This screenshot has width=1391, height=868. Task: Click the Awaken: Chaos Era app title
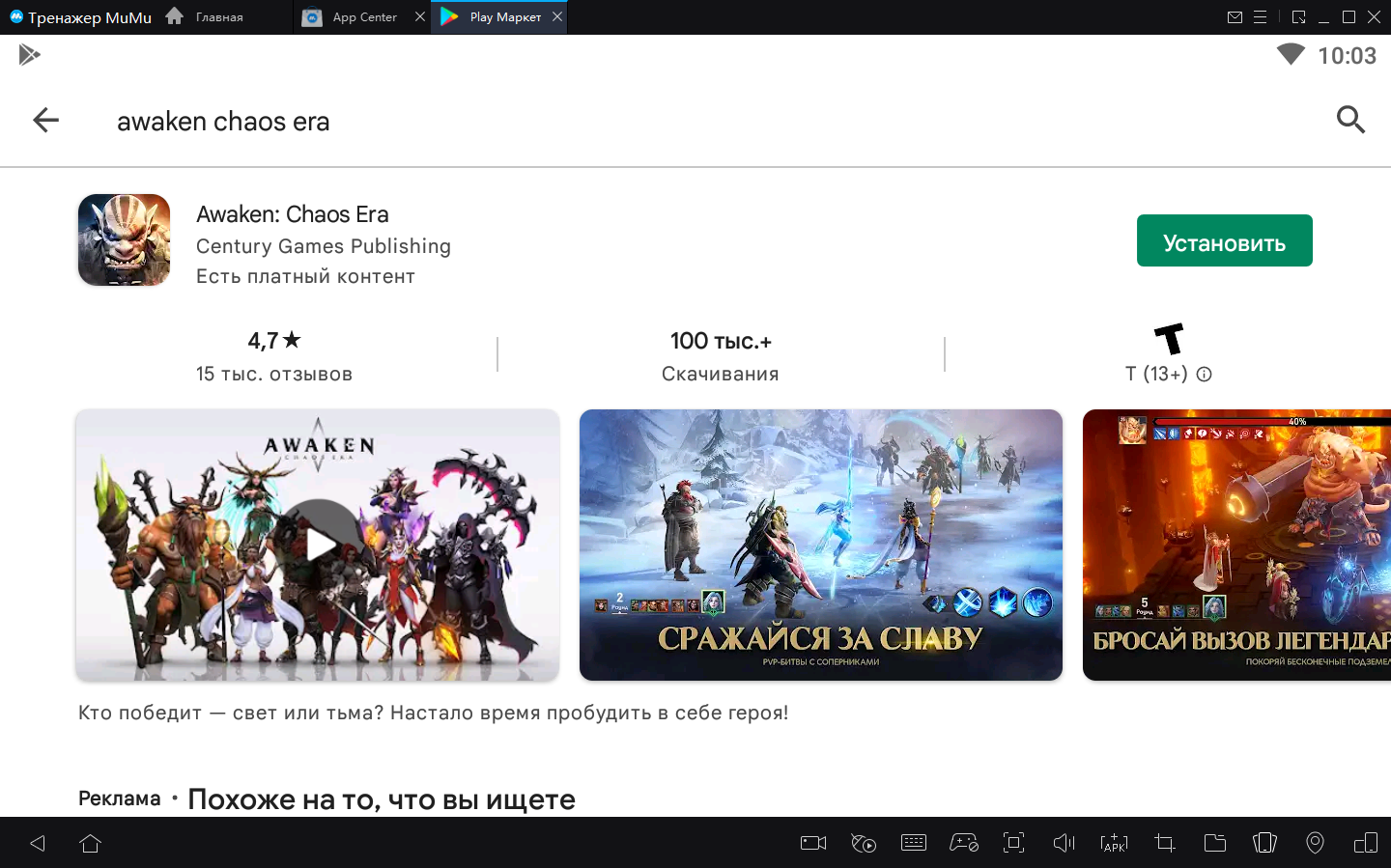coord(292,214)
